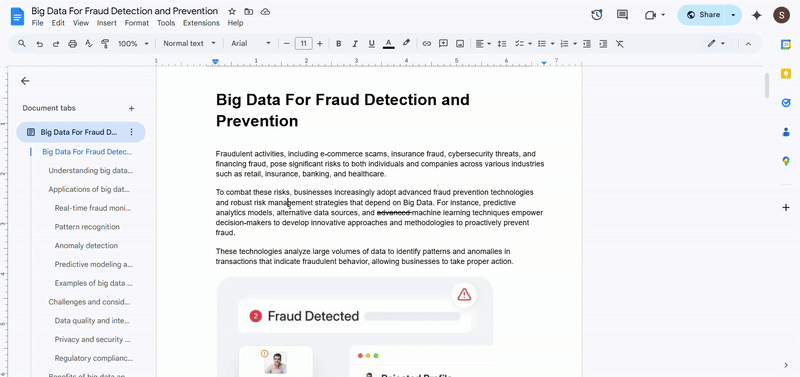
Task: Decrease font size minus button
Action: [287, 44]
